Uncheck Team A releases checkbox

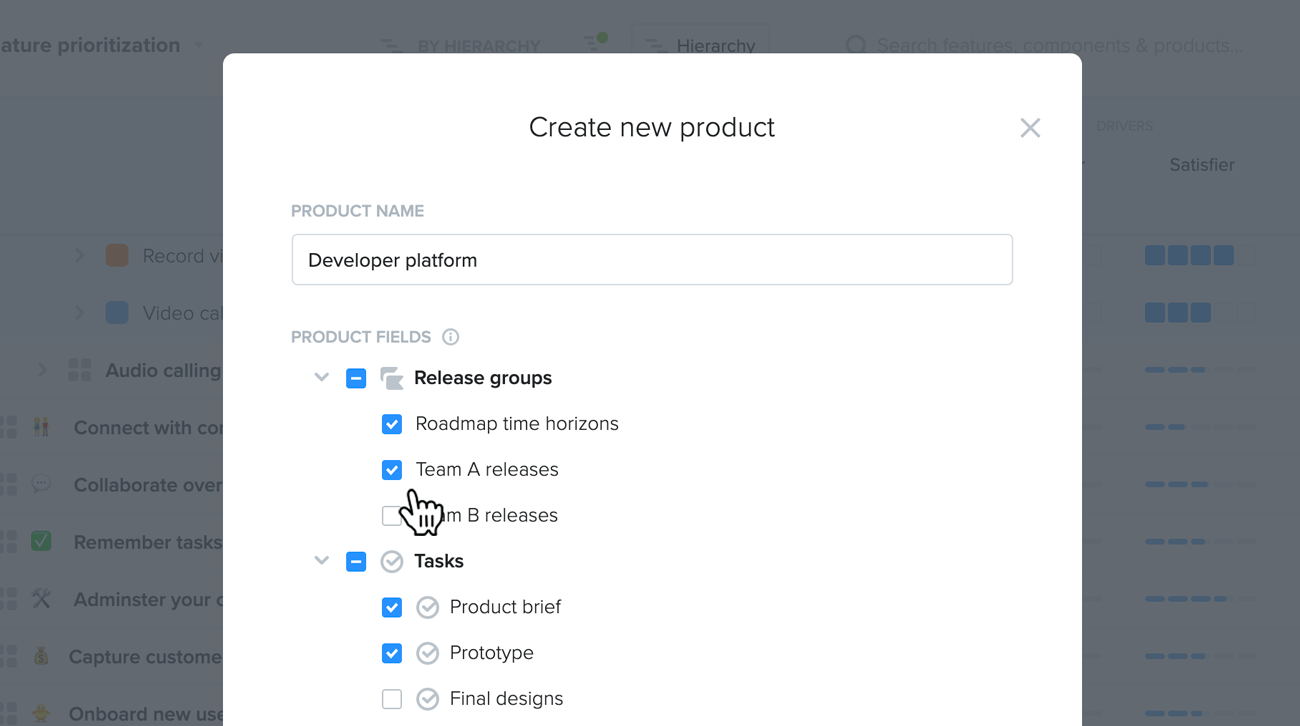(x=392, y=470)
